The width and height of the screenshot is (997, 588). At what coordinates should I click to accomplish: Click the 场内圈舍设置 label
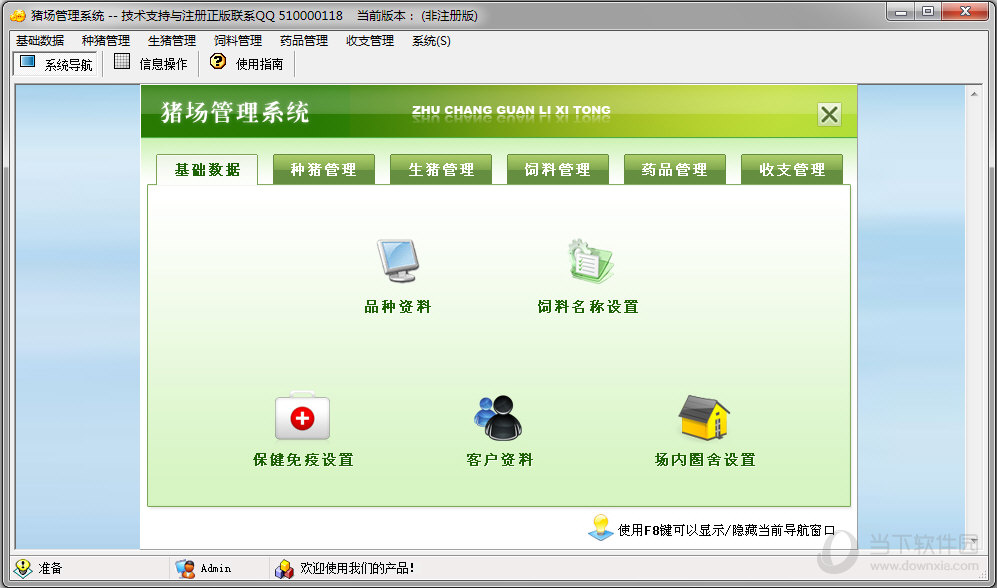[x=705, y=459]
